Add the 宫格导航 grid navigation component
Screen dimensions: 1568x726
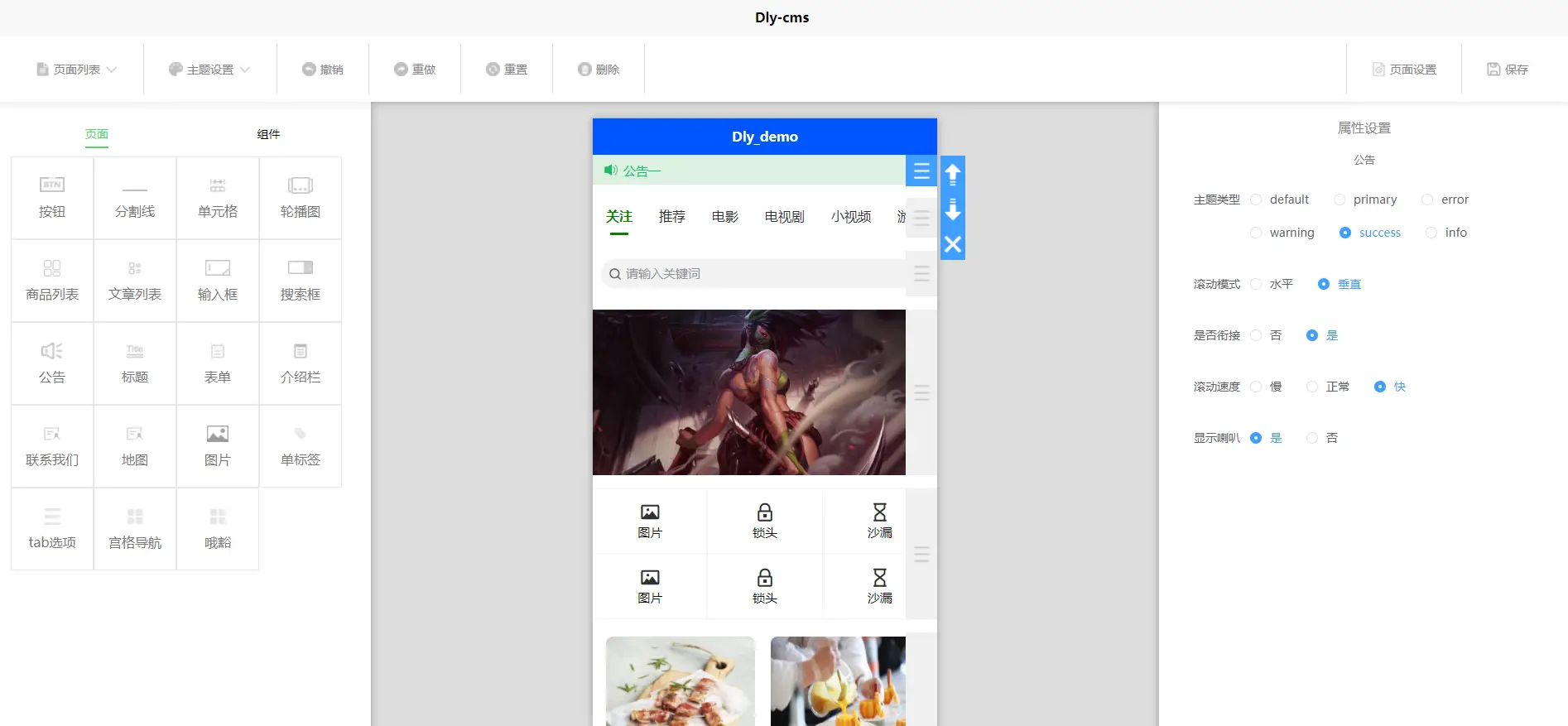pyautogui.click(x=135, y=529)
